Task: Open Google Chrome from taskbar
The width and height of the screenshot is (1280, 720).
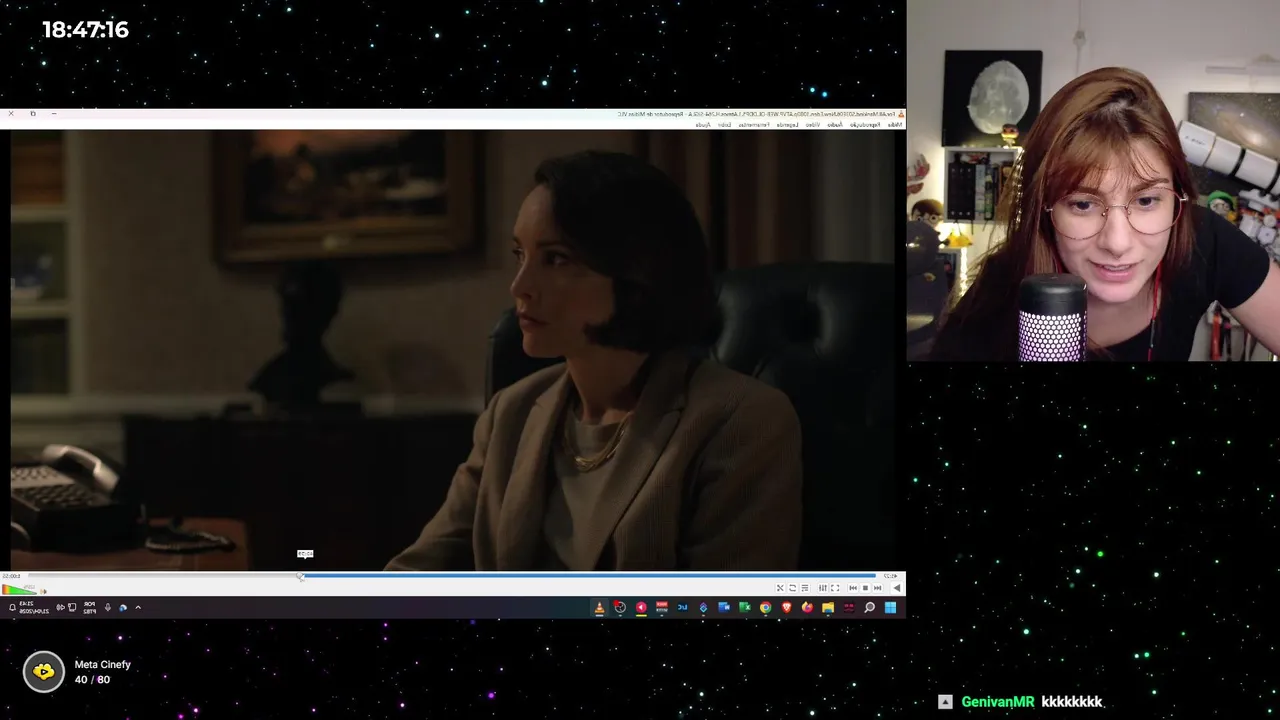Action: (x=766, y=607)
